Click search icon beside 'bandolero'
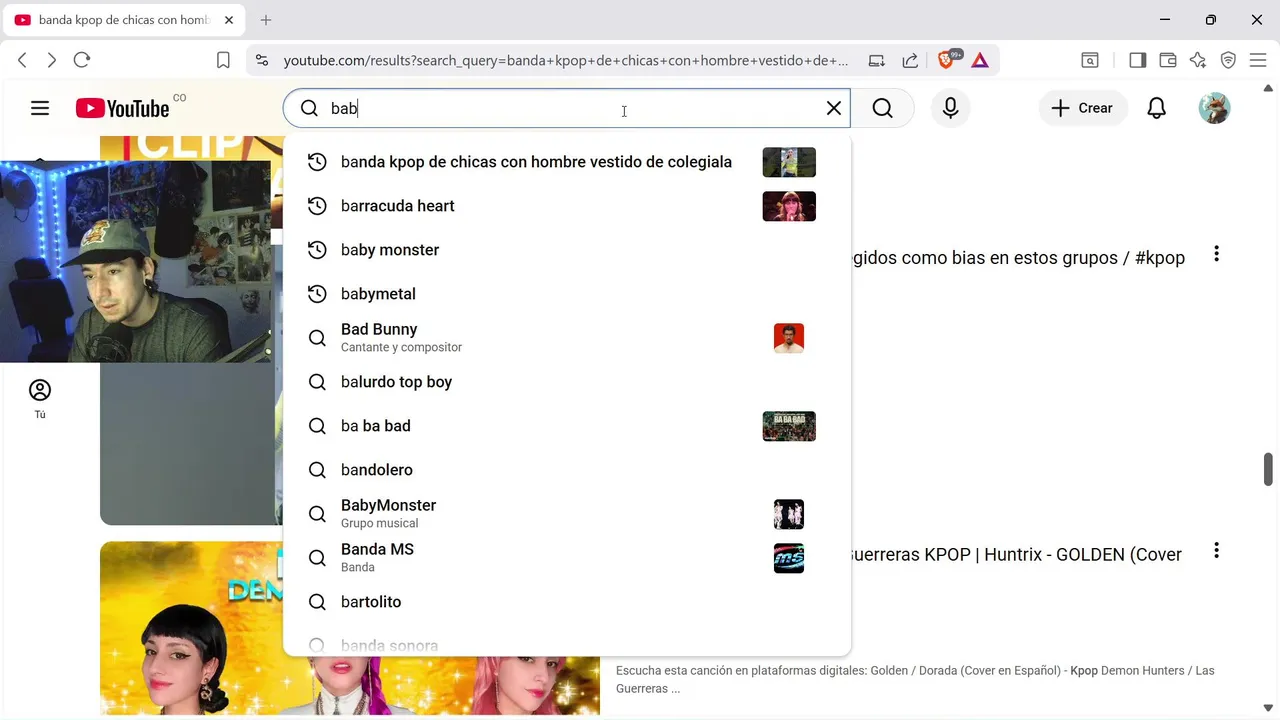Image resolution: width=1280 pixels, height=720 pixels. (x=317, y=470)
